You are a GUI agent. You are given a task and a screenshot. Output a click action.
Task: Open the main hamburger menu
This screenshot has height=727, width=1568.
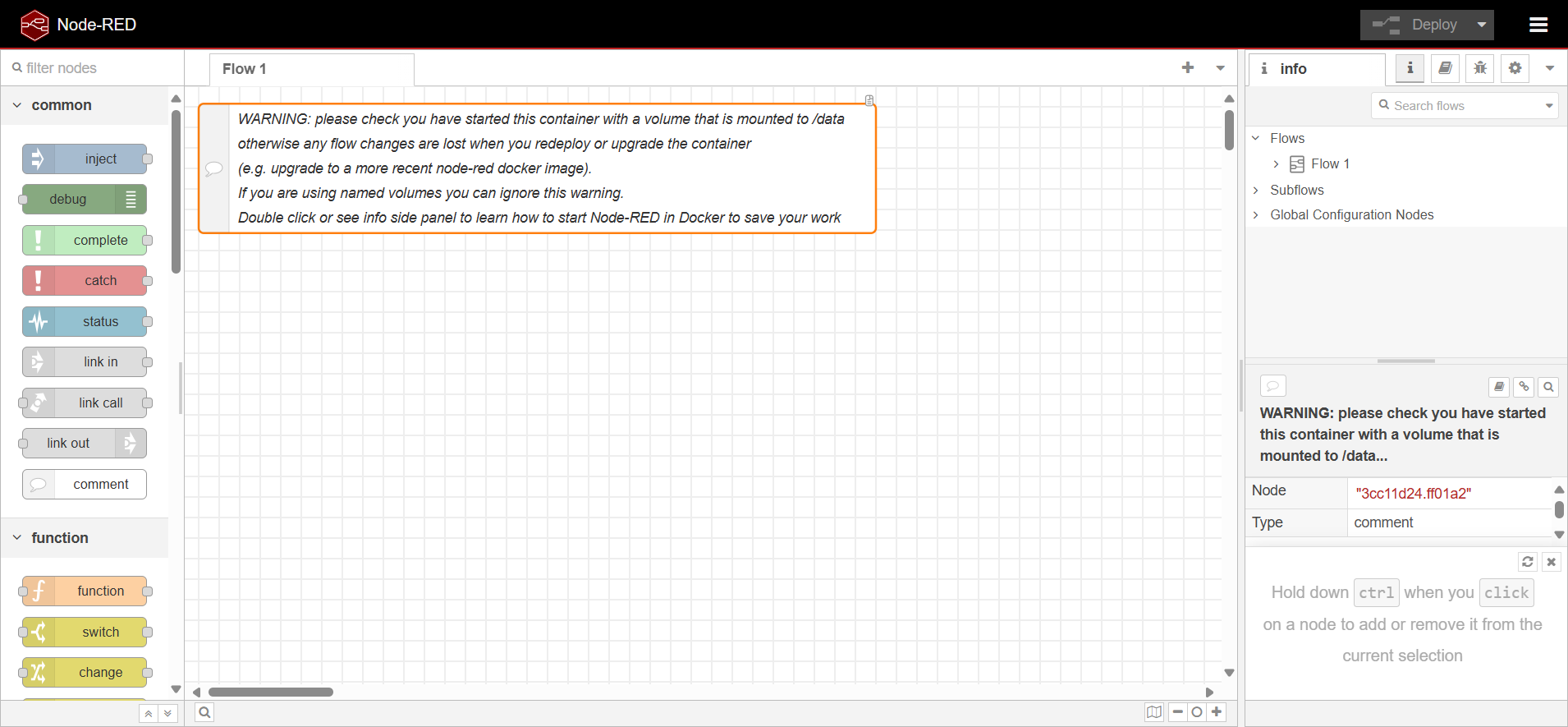1538,25
